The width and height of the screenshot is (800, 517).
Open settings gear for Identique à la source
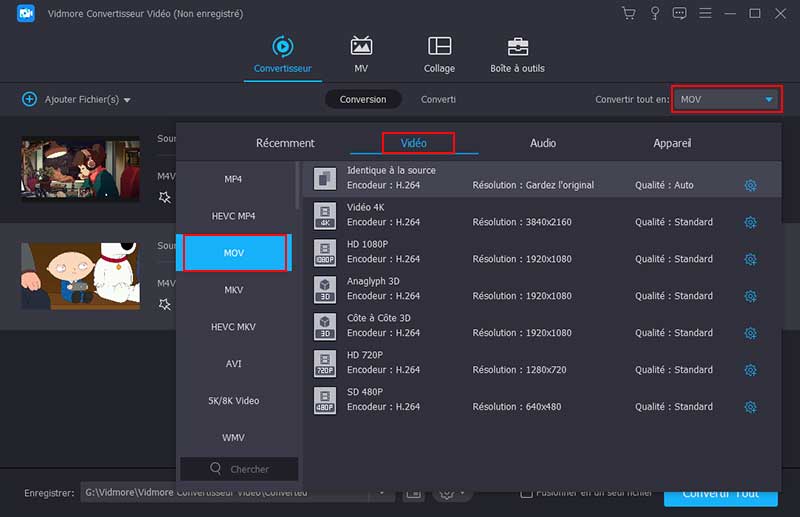click(x=750, y=185)
